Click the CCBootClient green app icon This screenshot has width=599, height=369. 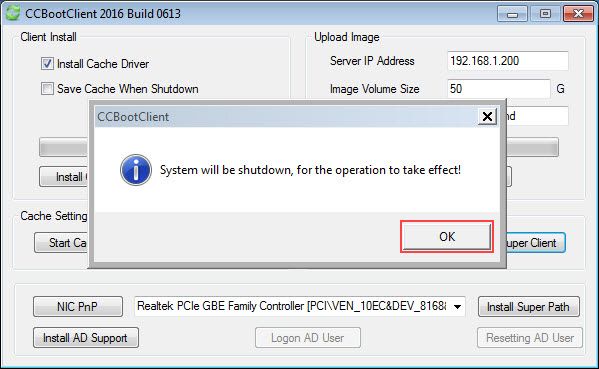13,13
